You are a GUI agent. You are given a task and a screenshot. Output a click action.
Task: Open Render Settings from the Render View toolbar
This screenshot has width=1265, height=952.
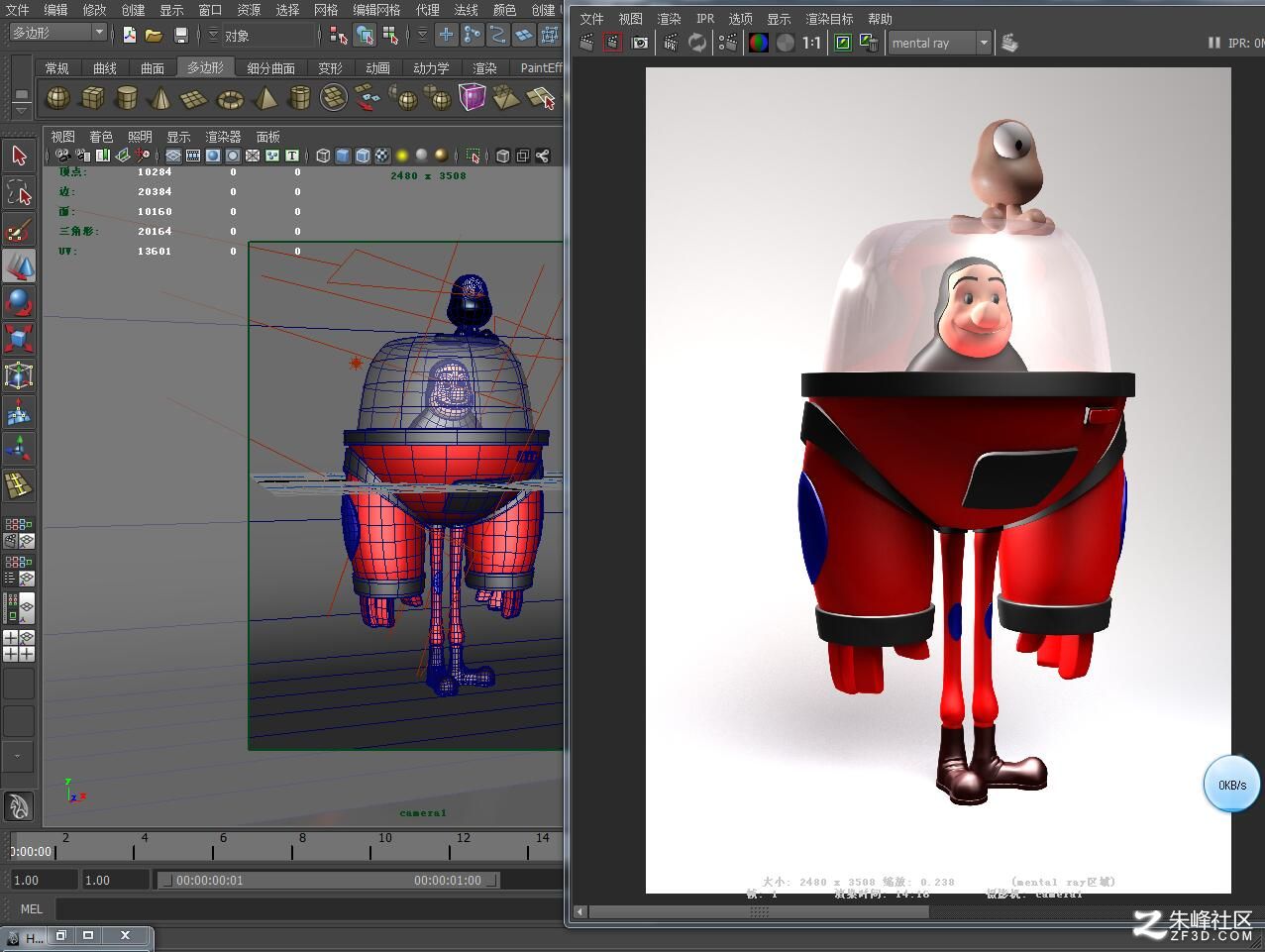tap(728, 43)
